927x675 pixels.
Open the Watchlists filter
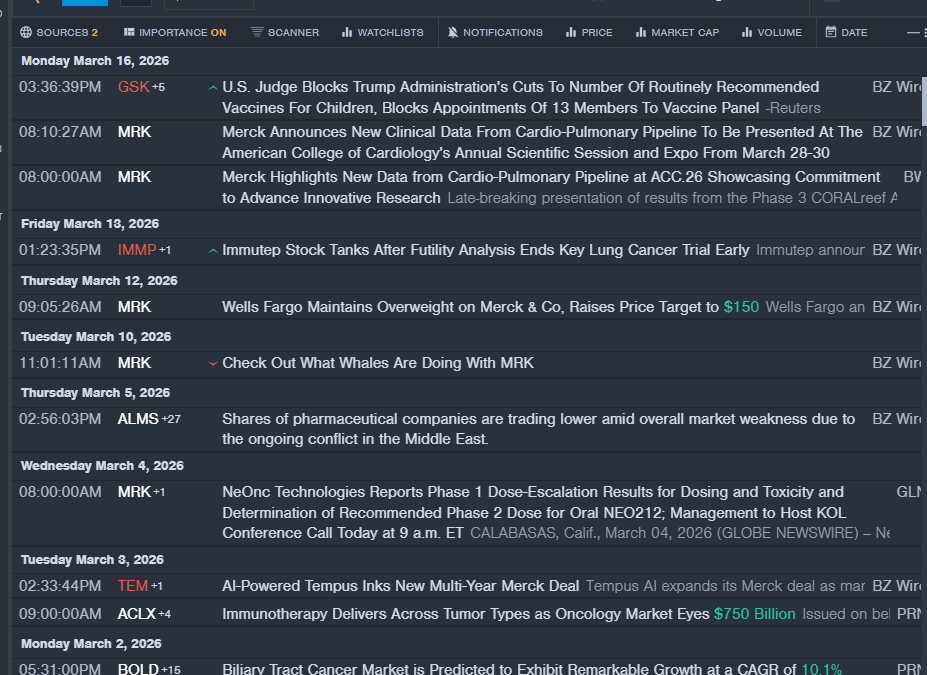coord(382,32)
